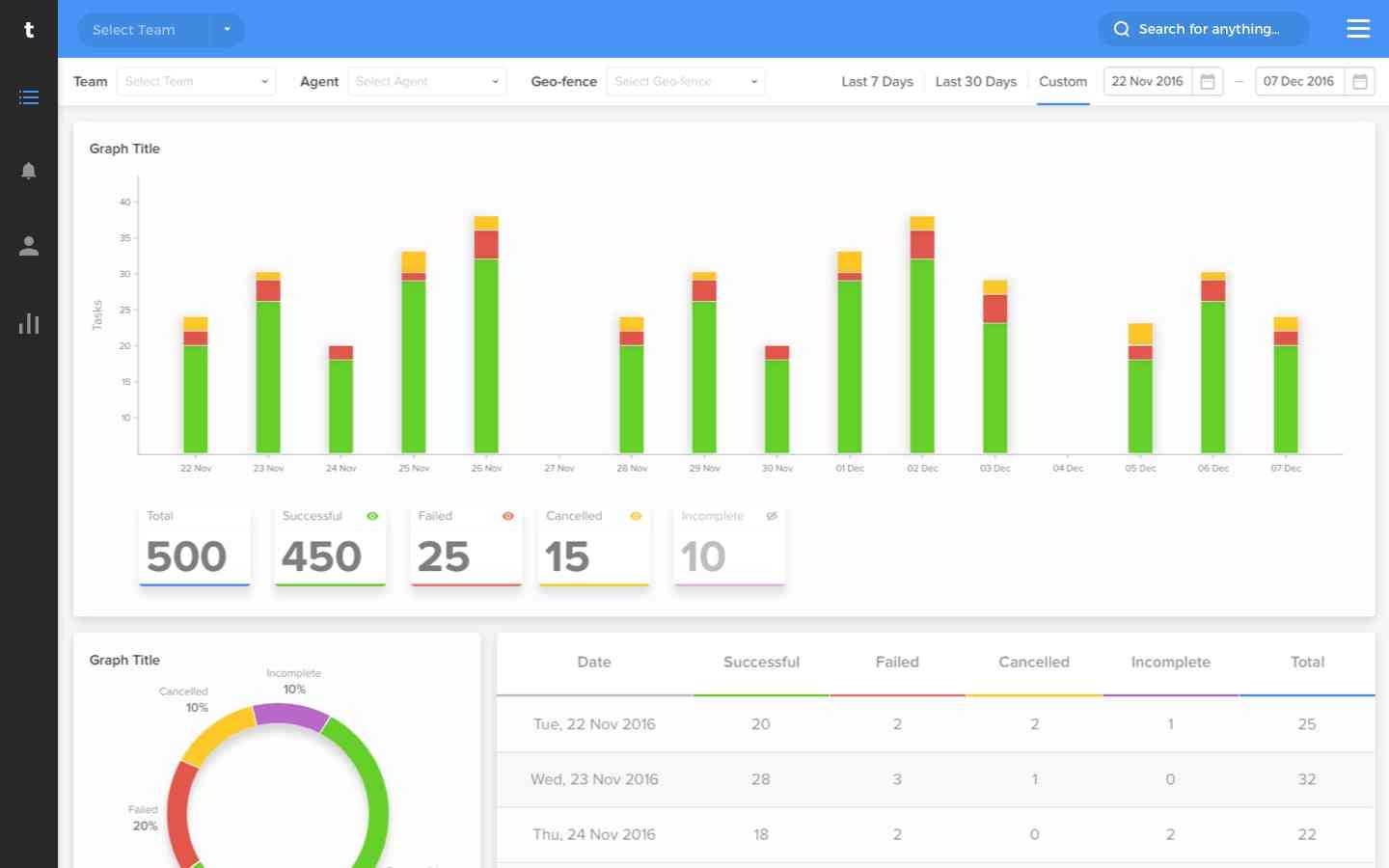Click total 25 in the 22 Nov row
This screenshot has width=1389, height=868.
pyautogui.click(x=1307, y=724)
